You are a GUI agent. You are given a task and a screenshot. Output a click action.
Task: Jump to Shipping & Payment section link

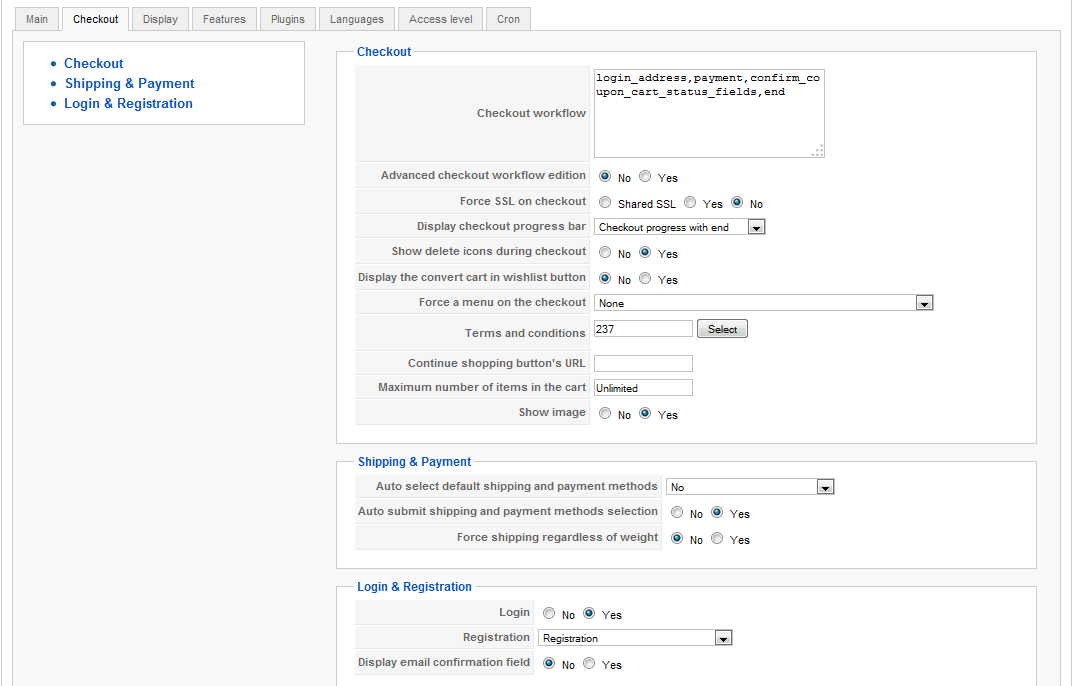129,84
